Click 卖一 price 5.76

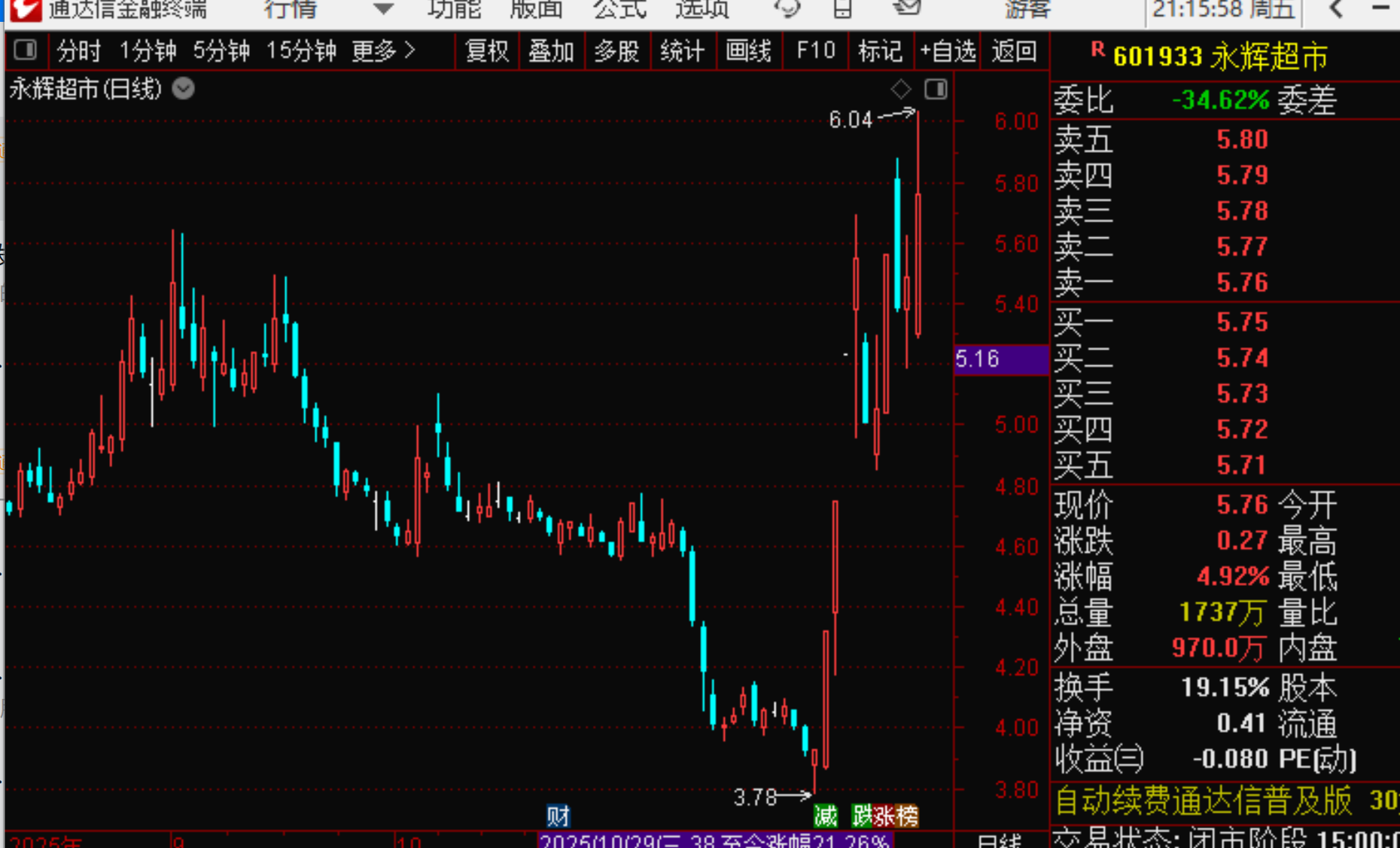click(1243, 282)
